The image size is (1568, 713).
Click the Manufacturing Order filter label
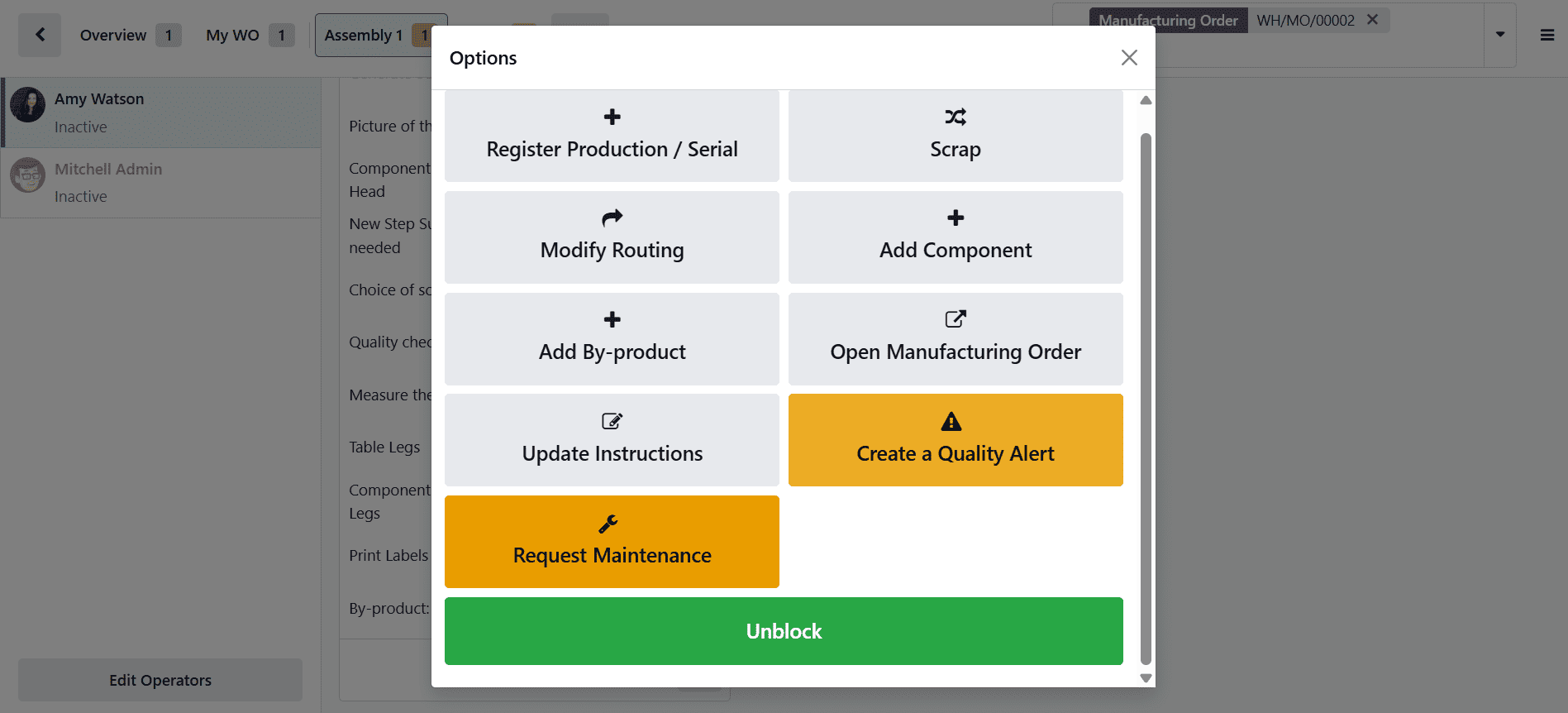coord(1168,20)
